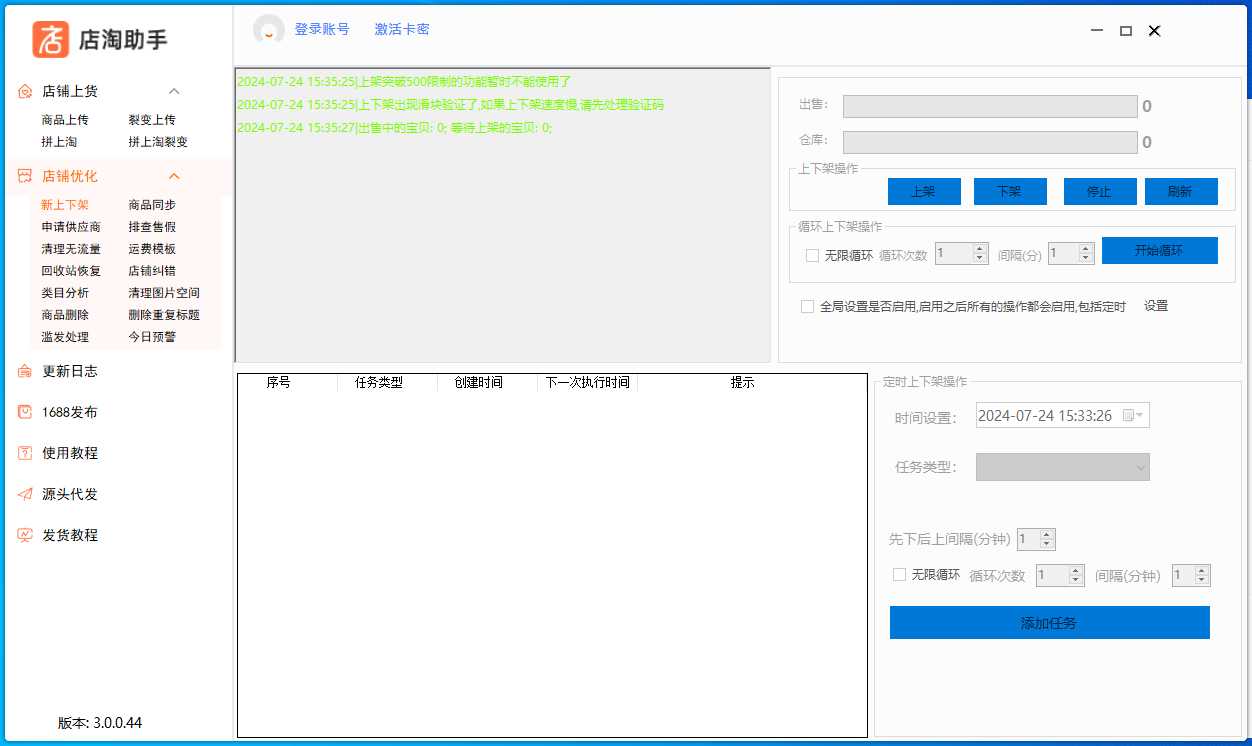Open 更新日志 via its sidebar icon

point(25,371)
